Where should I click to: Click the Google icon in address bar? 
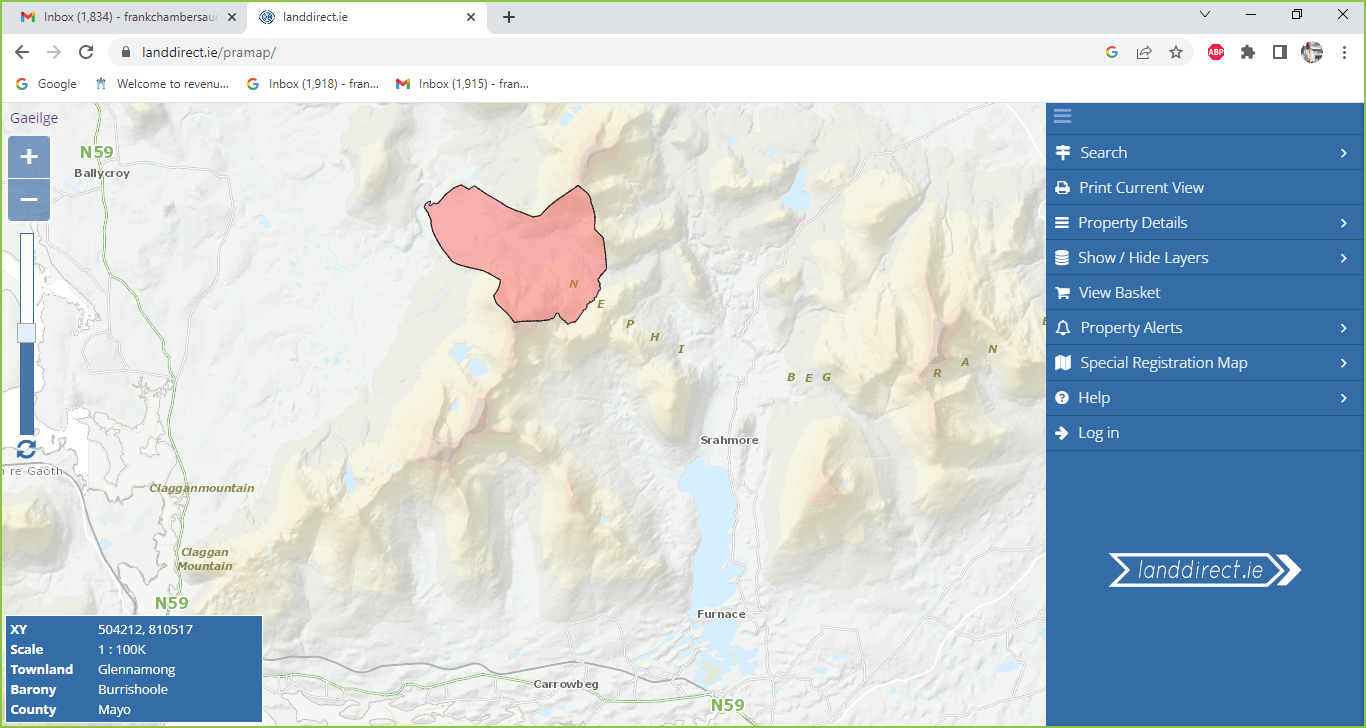pyautogui.click(x=1112, y=52)
